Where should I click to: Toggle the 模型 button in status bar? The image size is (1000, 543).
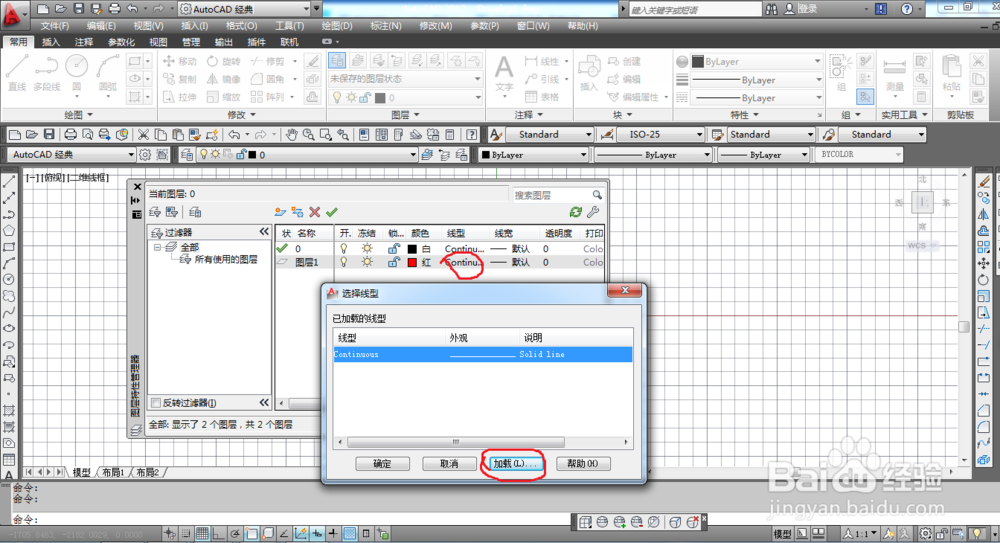(x=782, y=533)
